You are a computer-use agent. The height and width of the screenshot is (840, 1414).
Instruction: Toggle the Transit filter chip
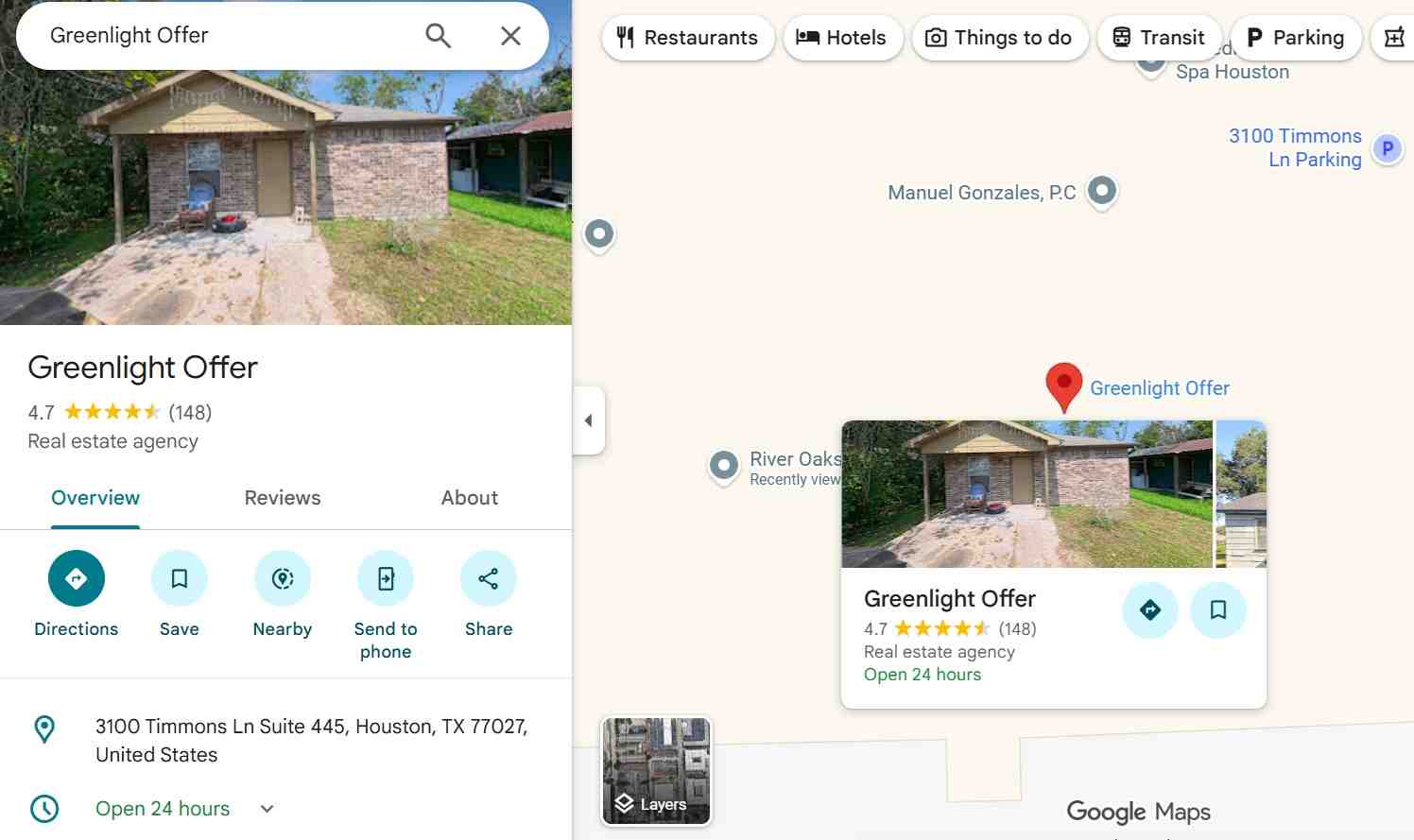point(1160,37)
